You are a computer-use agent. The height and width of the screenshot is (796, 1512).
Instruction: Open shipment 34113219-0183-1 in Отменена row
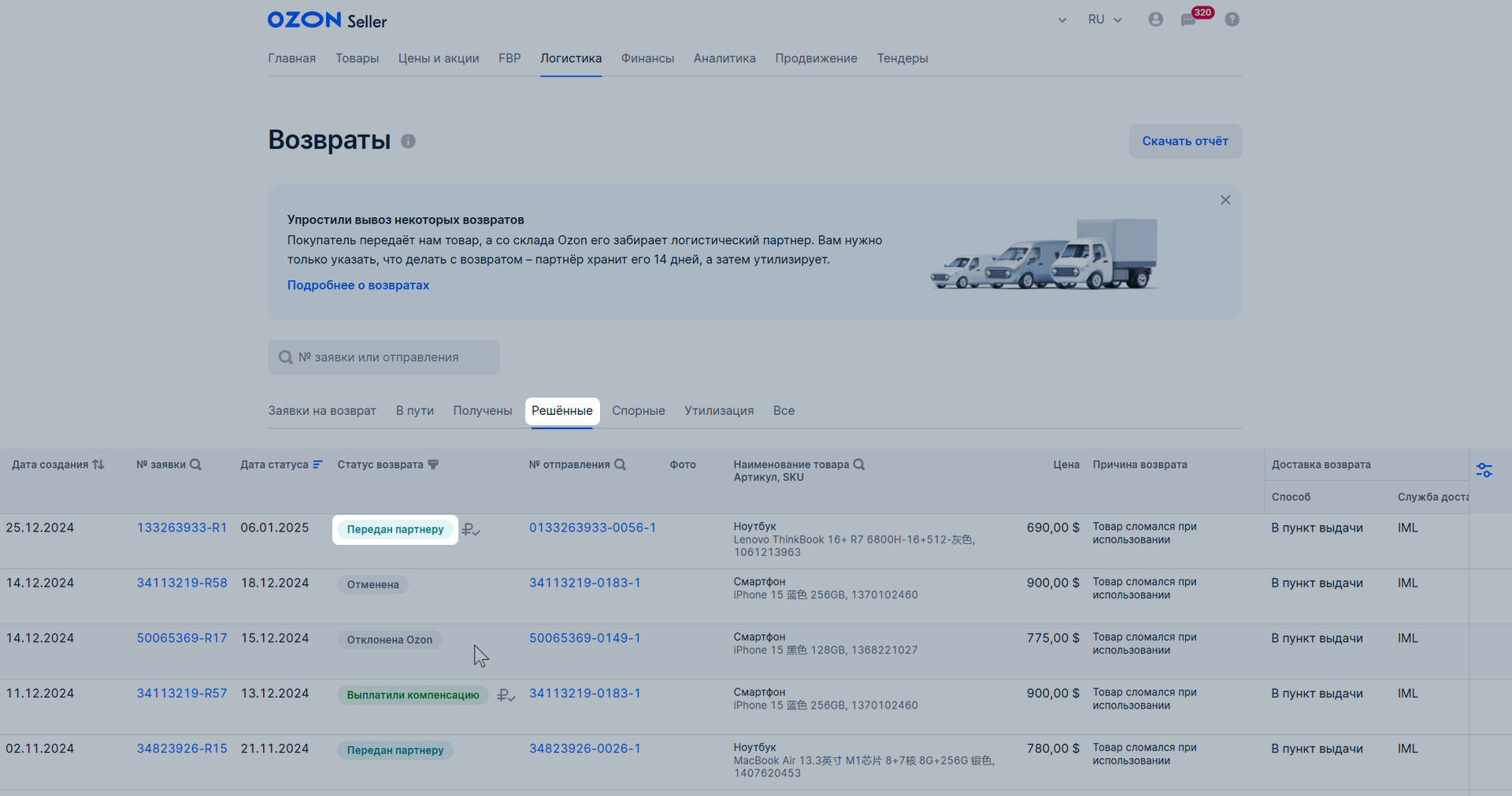[584, 583]
